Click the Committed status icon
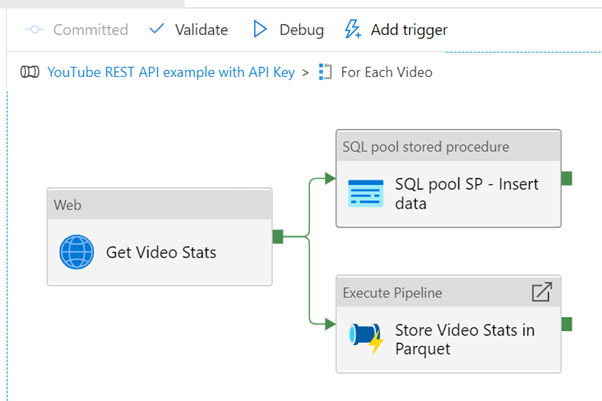The height and width of the screenshot is (401, 602). click(x=35, y=30)
